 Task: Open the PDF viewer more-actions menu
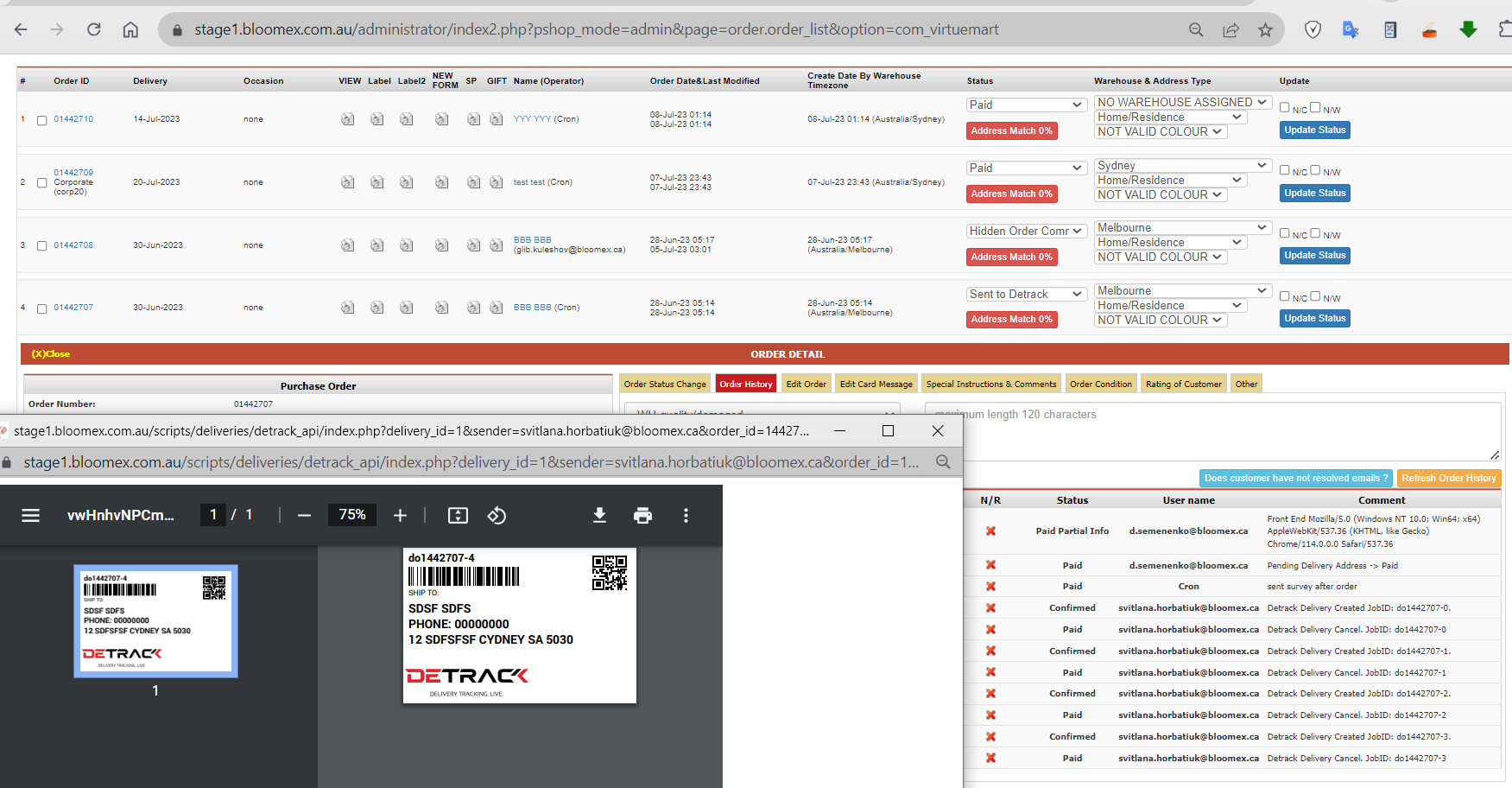tap(686, 515)
